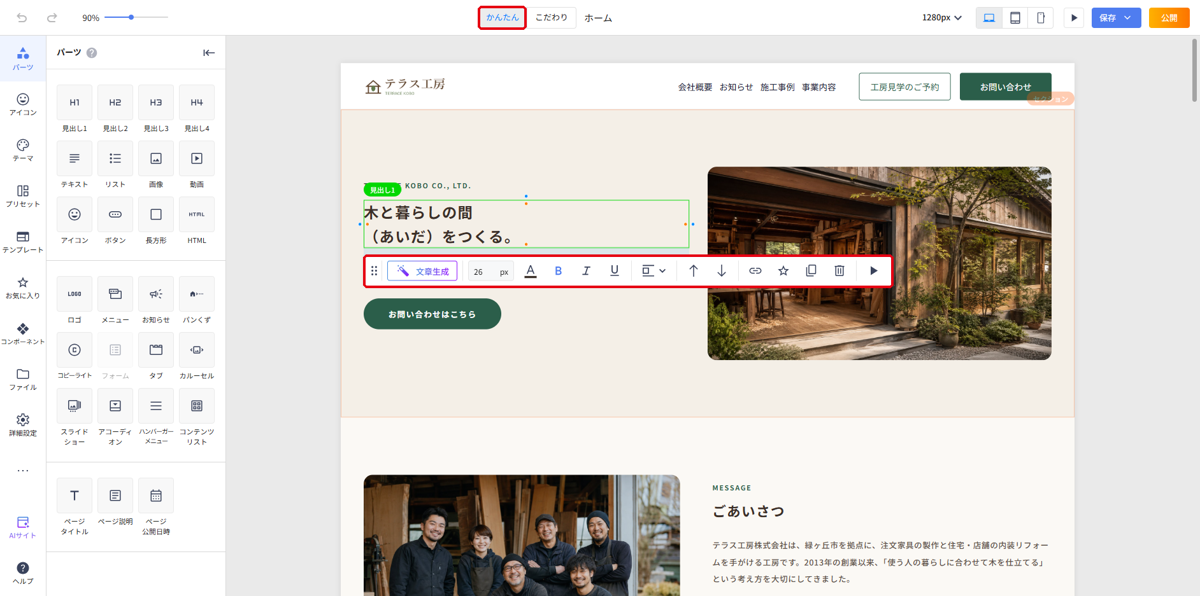Open the ファイル sidebar item
Screen dimensions: 1200x596
pos(23,380)
